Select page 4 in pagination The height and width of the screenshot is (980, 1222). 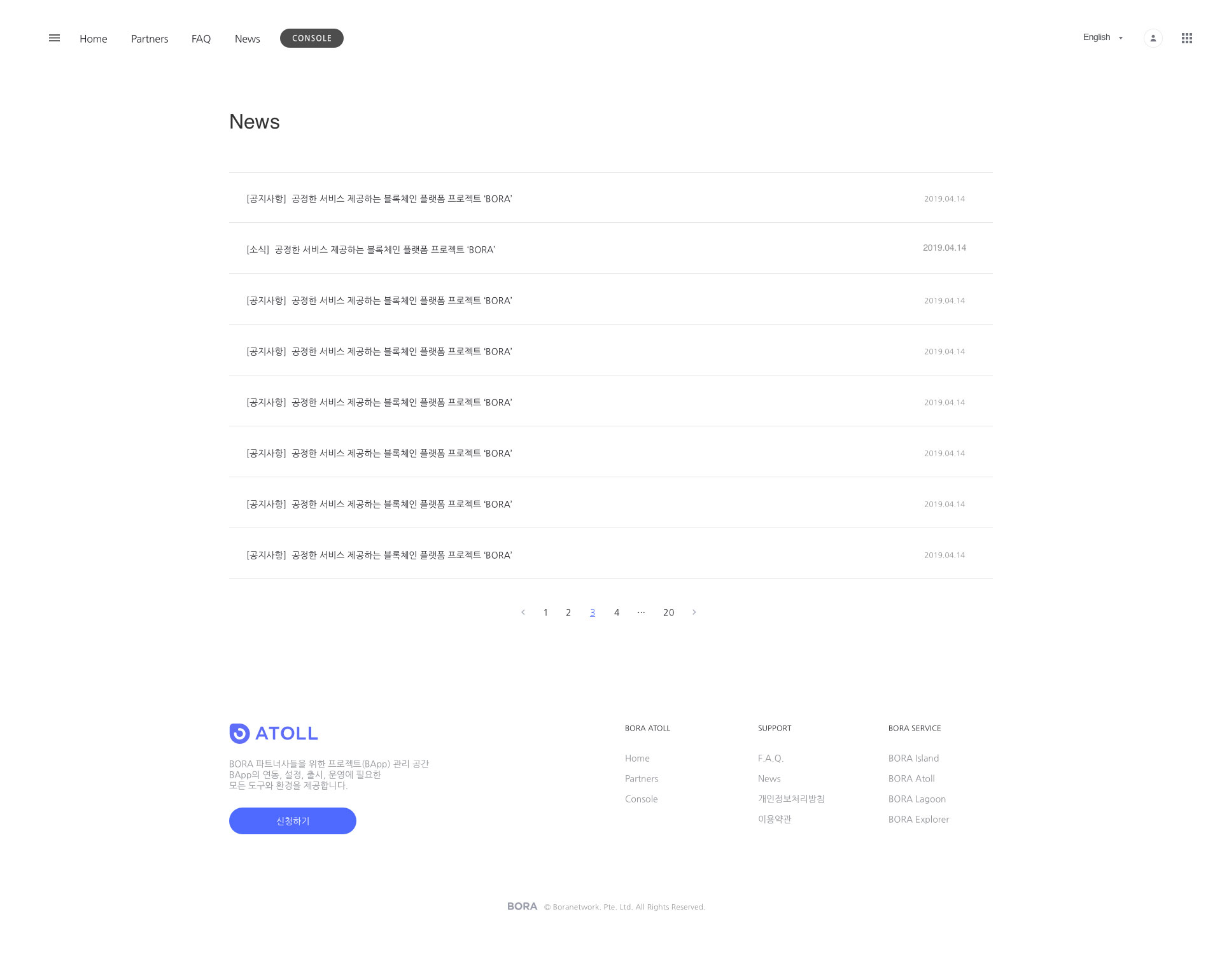coord(616,612)
